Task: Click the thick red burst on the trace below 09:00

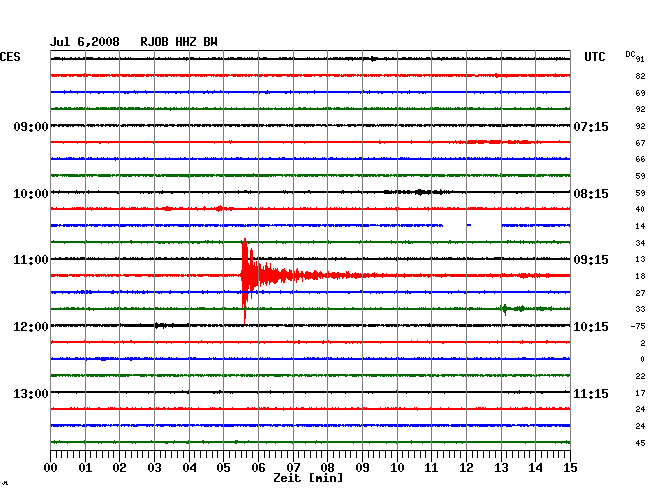Action: 499,142
